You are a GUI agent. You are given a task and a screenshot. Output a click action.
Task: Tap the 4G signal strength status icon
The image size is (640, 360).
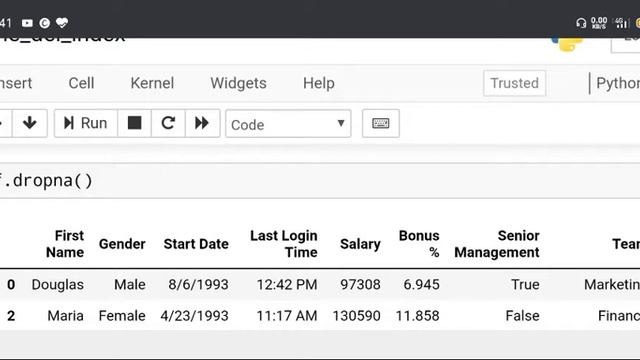pos(621,23)
